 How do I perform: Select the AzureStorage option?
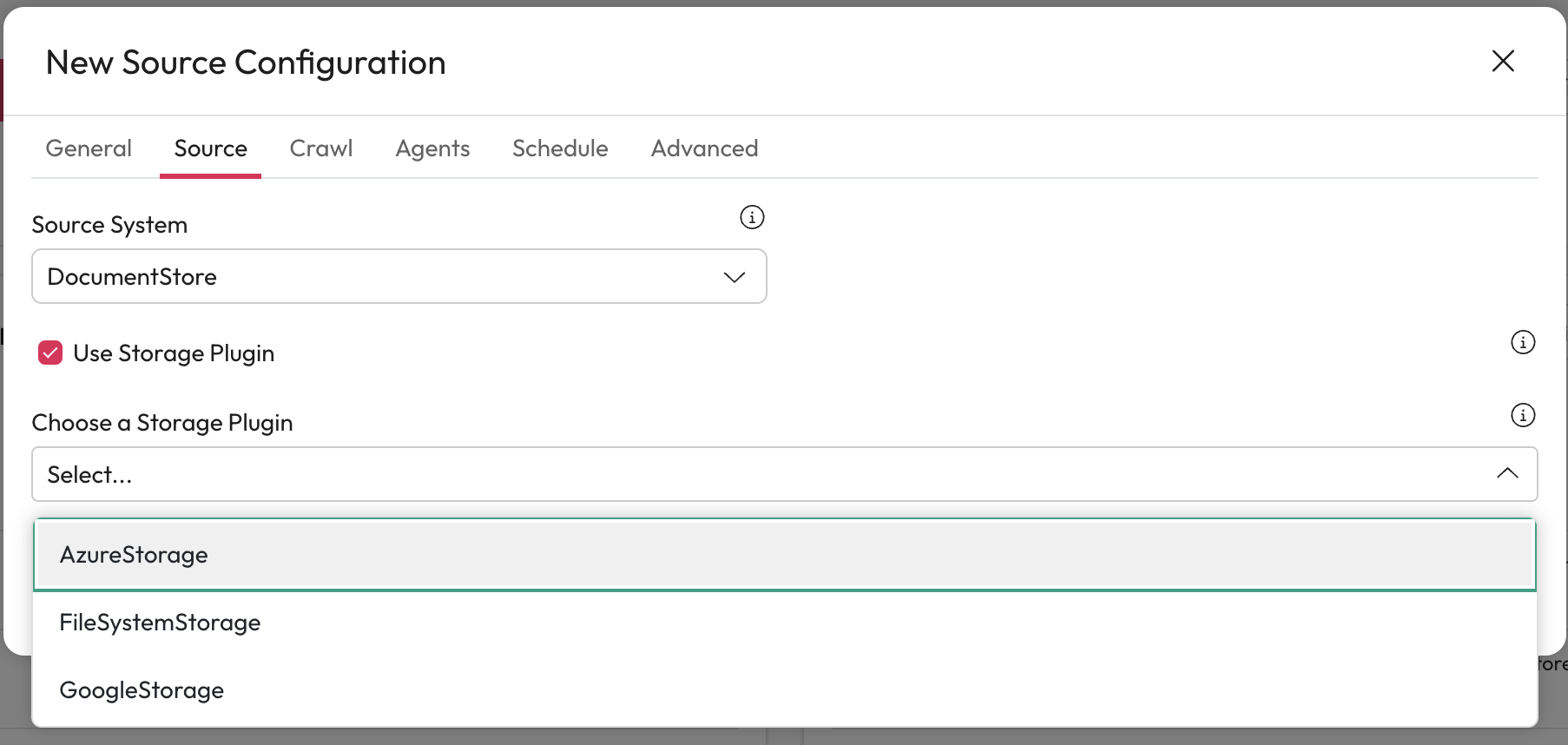pos(134,555)
